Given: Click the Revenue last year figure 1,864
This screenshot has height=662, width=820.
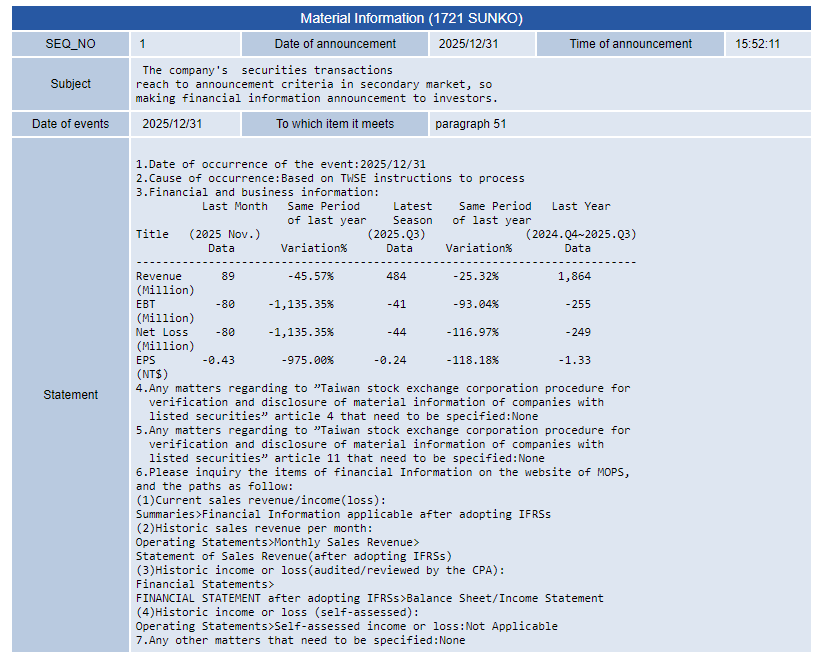Looking at the screenshot, I should [577, 276].
